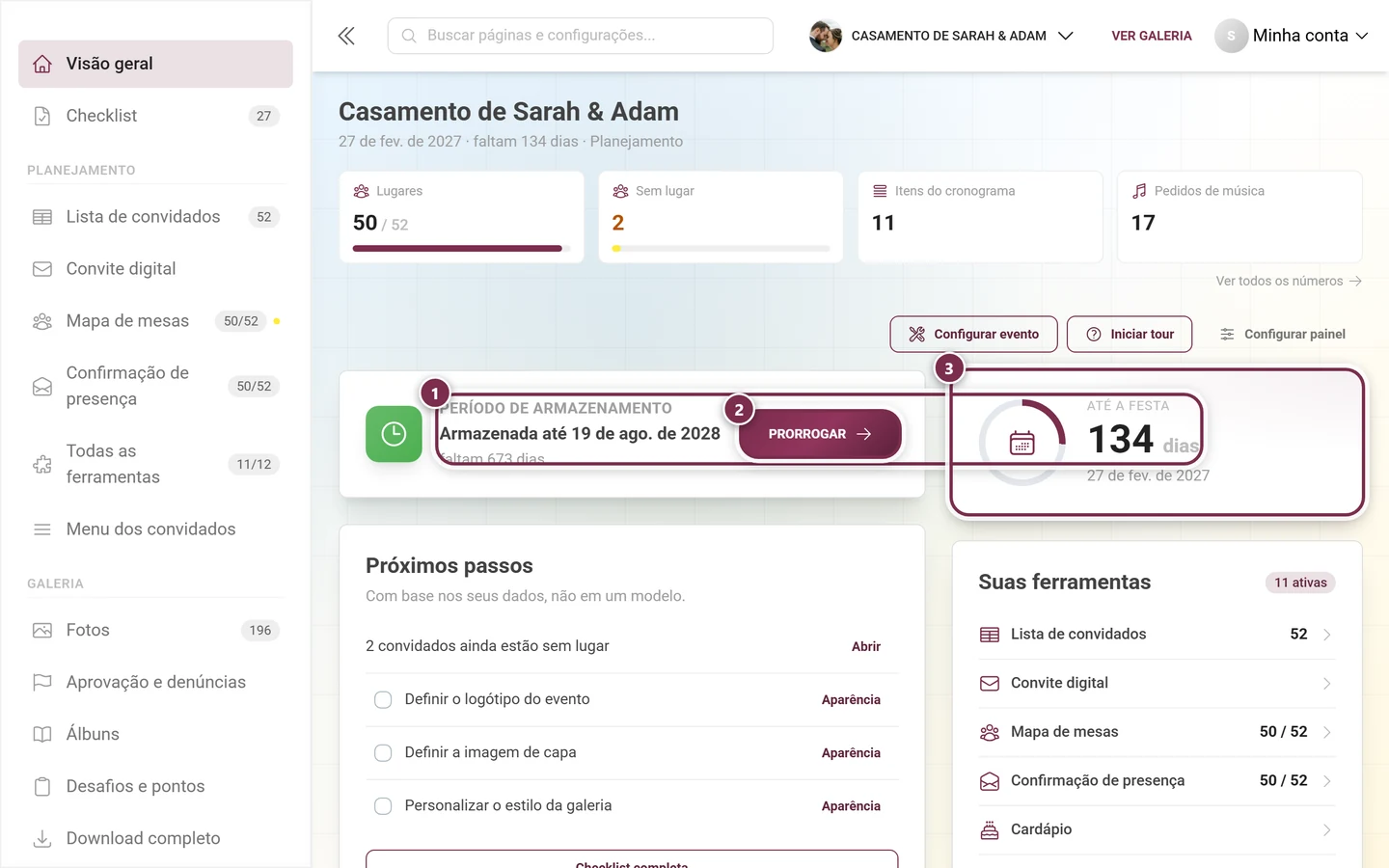The width and height of the screenshot is (1389, 868).
Task: Click the Sem lugar progress bar
Action: coord(721,249)
